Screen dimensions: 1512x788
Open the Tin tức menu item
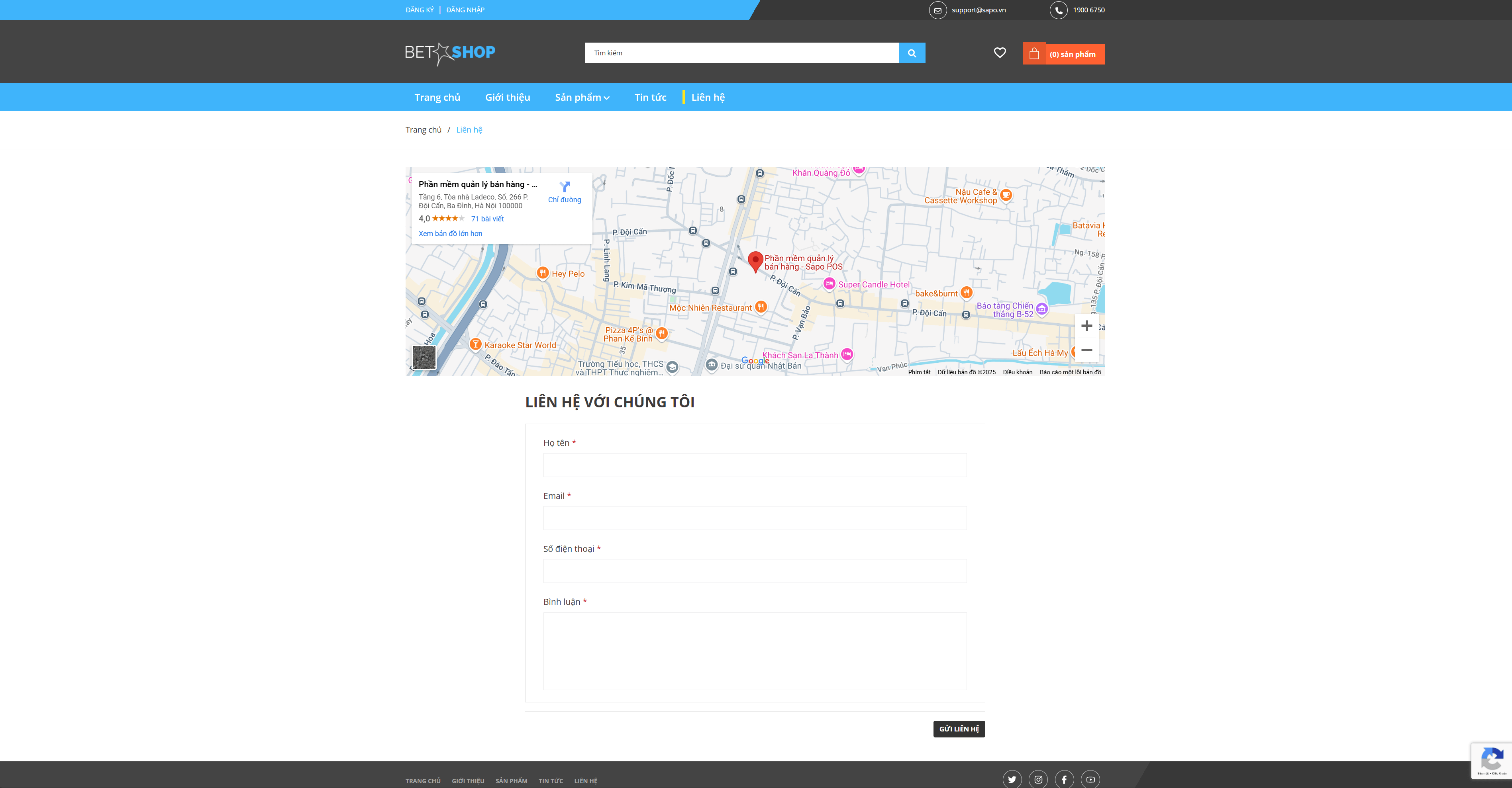pos(650,98)
